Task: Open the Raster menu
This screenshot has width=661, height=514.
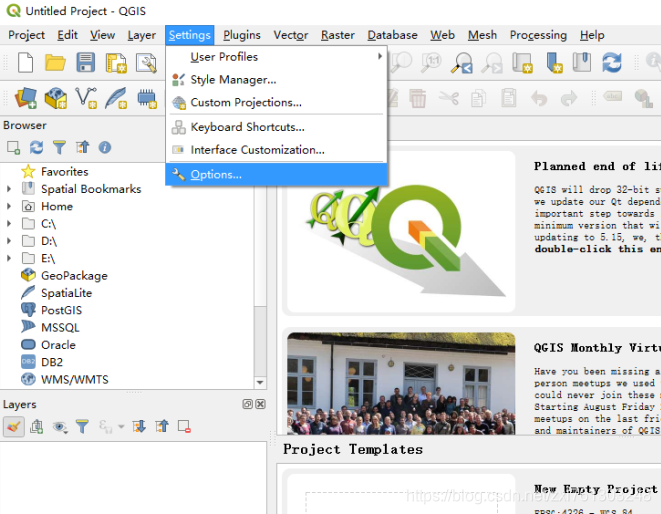Action: 338,35
